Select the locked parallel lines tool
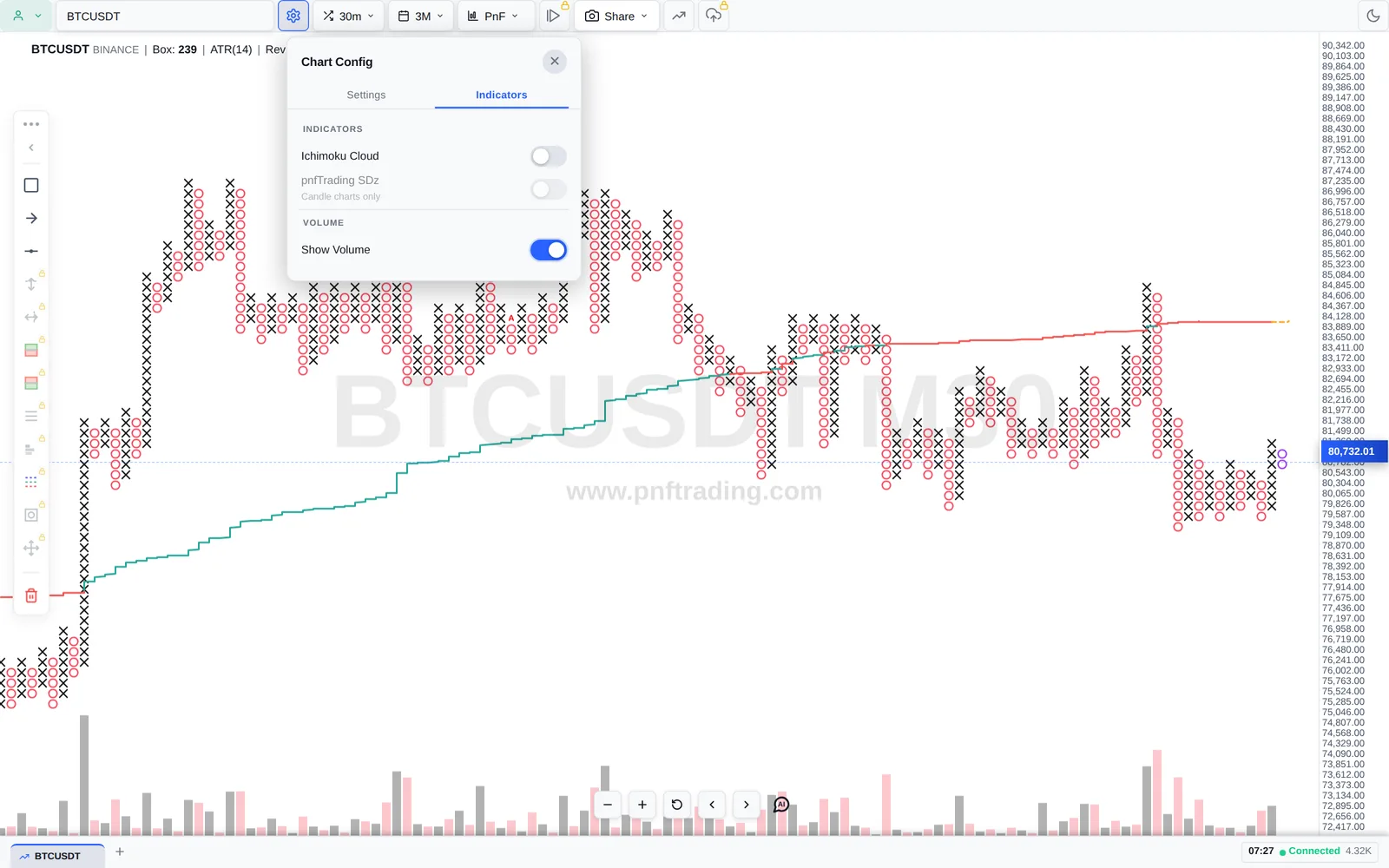1389x868 pixels. tap(31, 416)
